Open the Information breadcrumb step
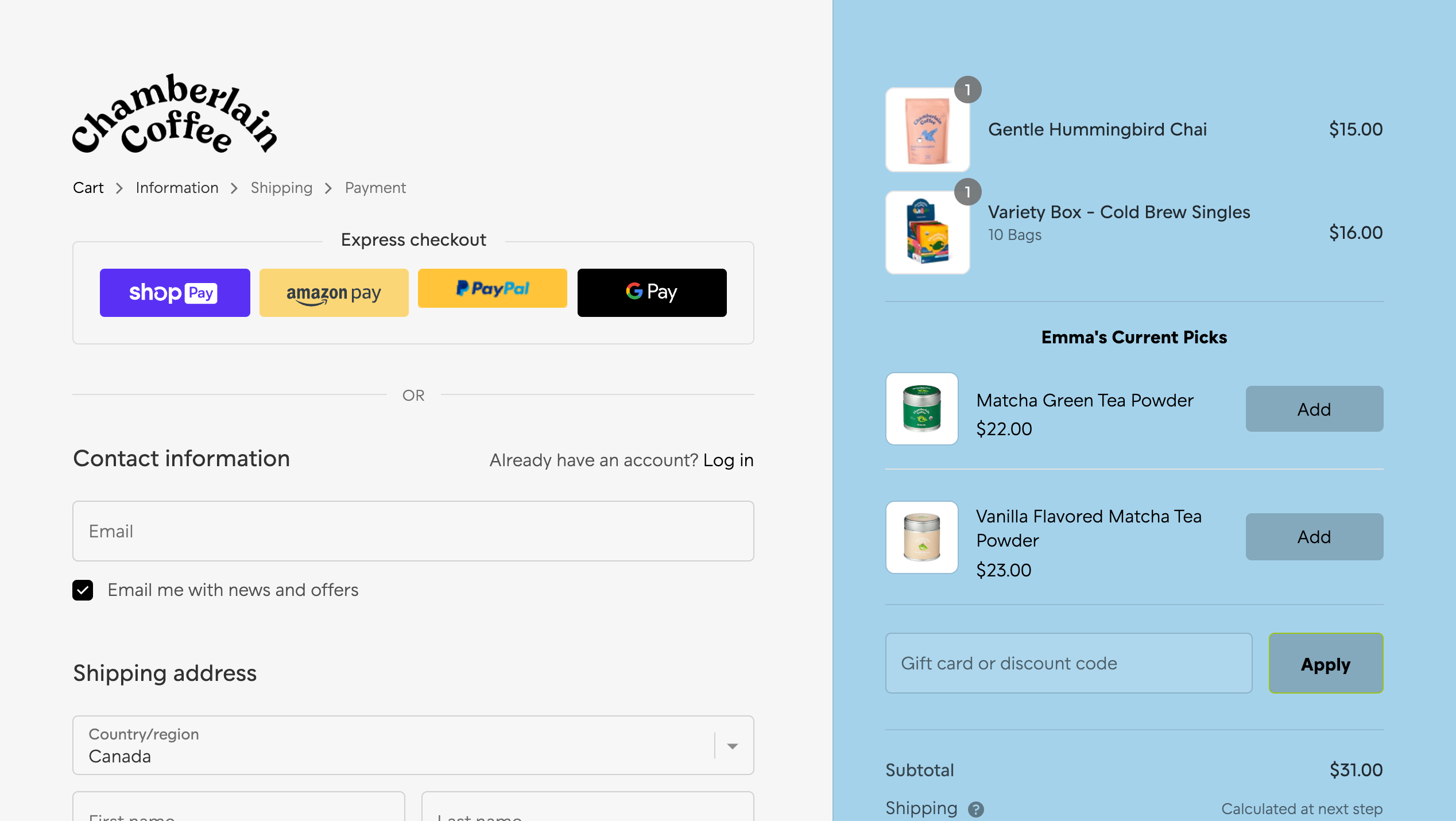 point(177,188)
